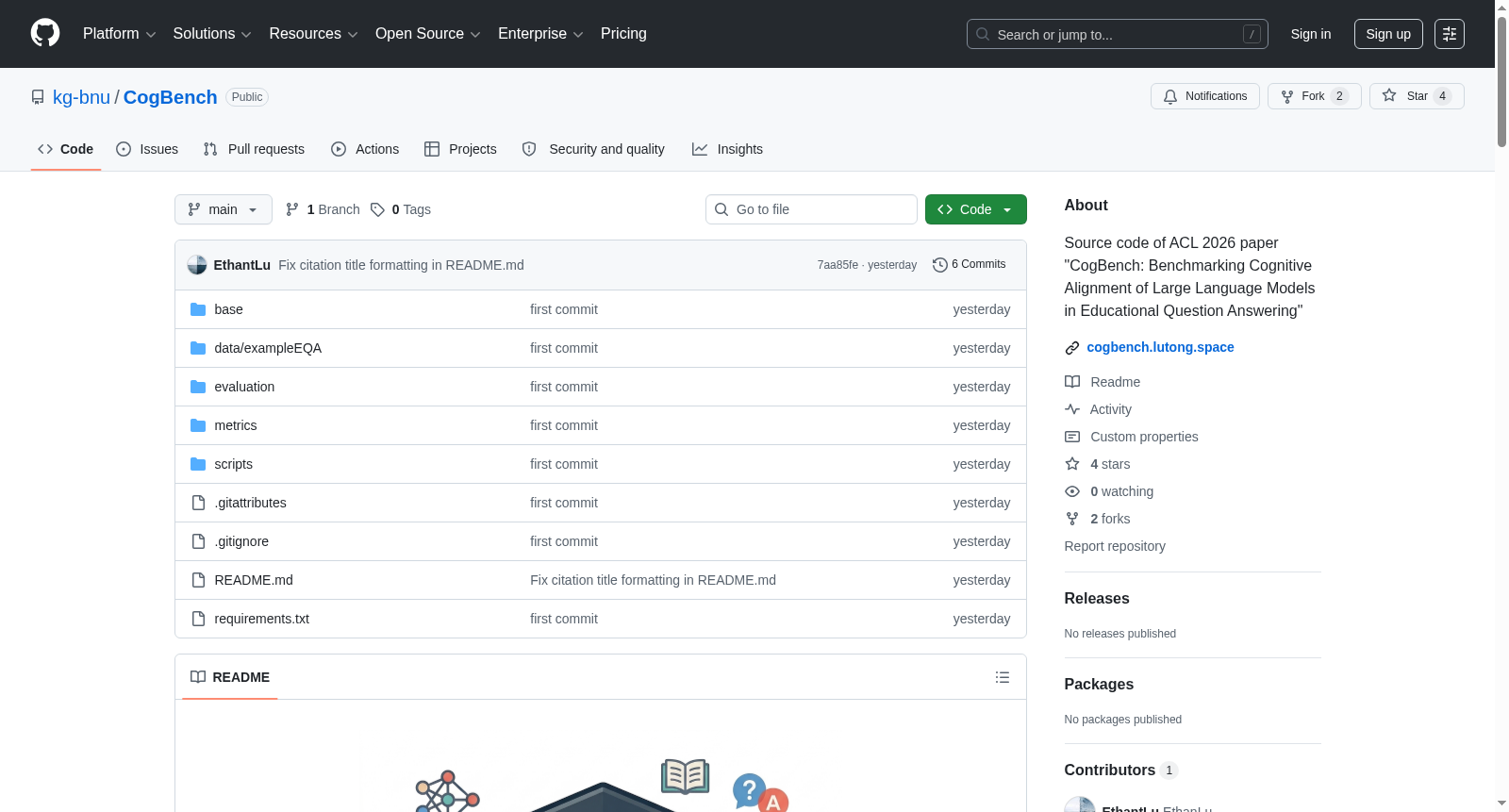Click the .gitignore file icon
The image size is (1509, 812).
(x=198, y=541)
